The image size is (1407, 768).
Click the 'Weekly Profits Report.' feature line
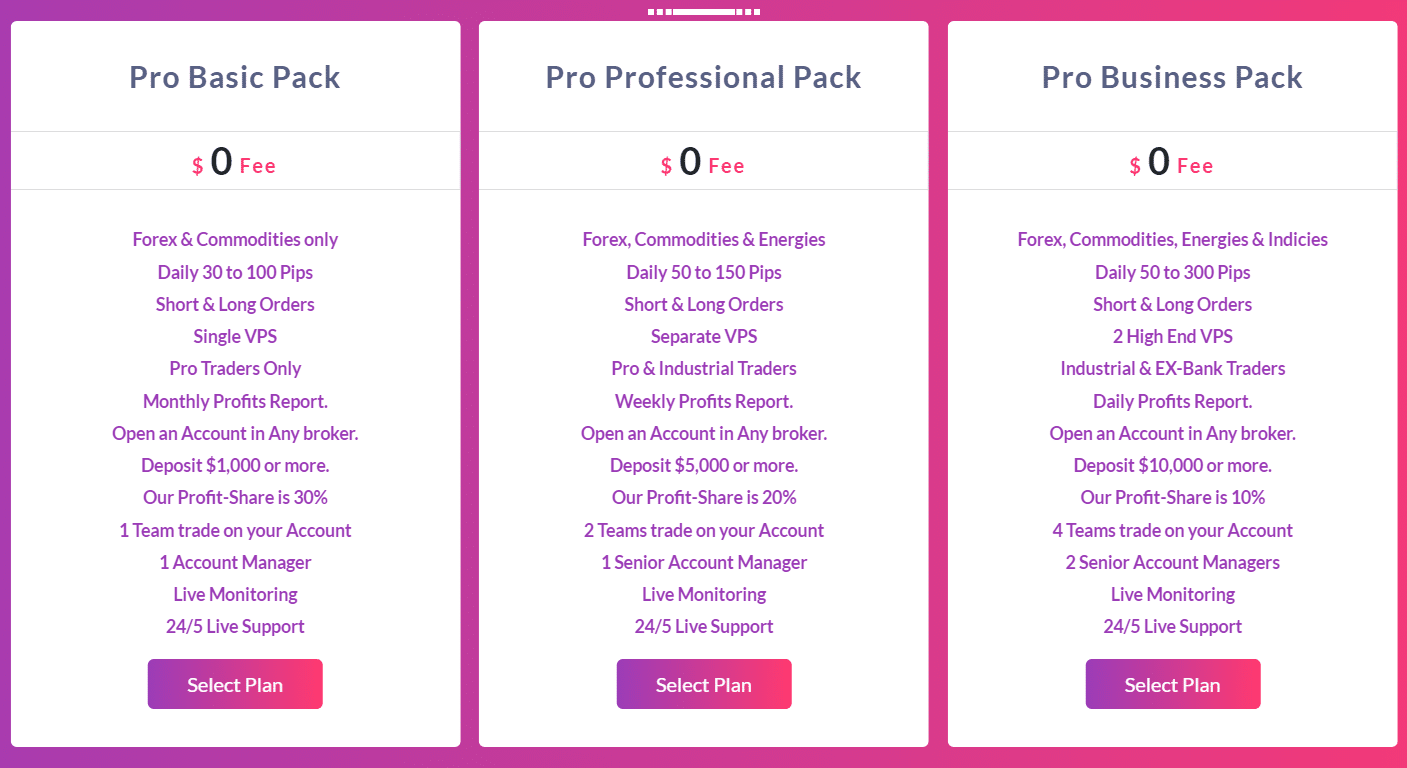703,401
